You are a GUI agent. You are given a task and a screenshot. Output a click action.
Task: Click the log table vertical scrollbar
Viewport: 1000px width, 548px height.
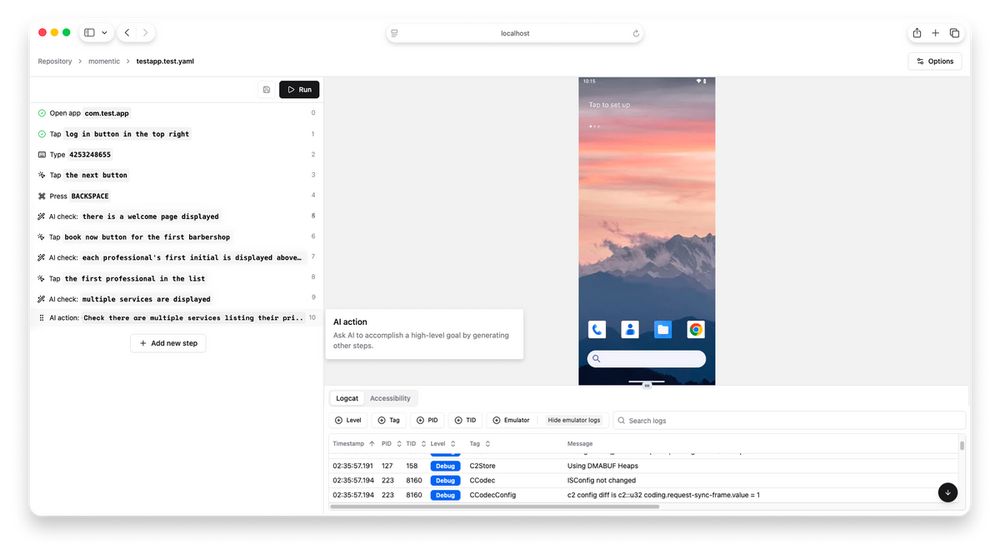962,445
